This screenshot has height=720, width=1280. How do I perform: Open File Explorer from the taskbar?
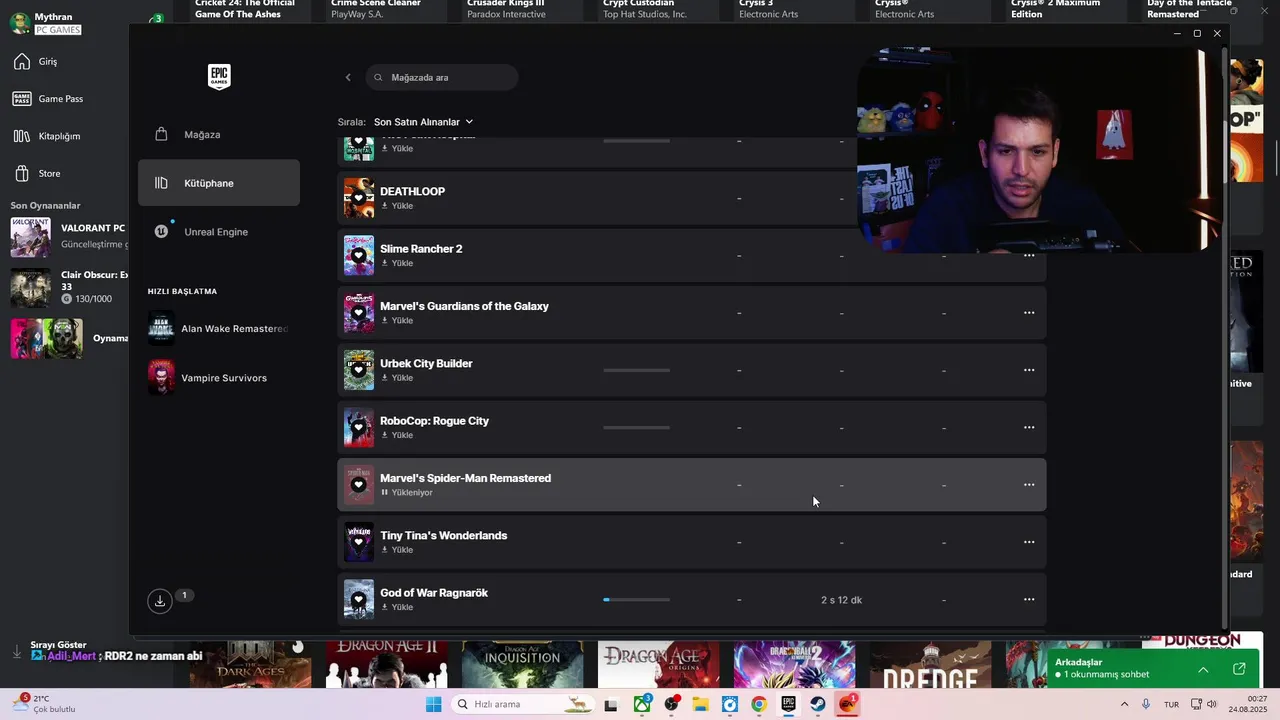coord(700,704)
